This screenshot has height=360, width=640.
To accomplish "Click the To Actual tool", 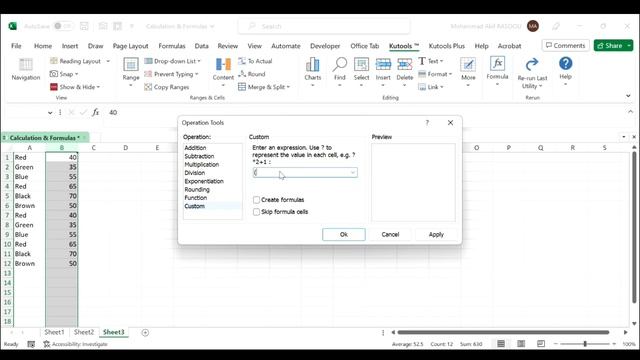I will pos(255,61).
